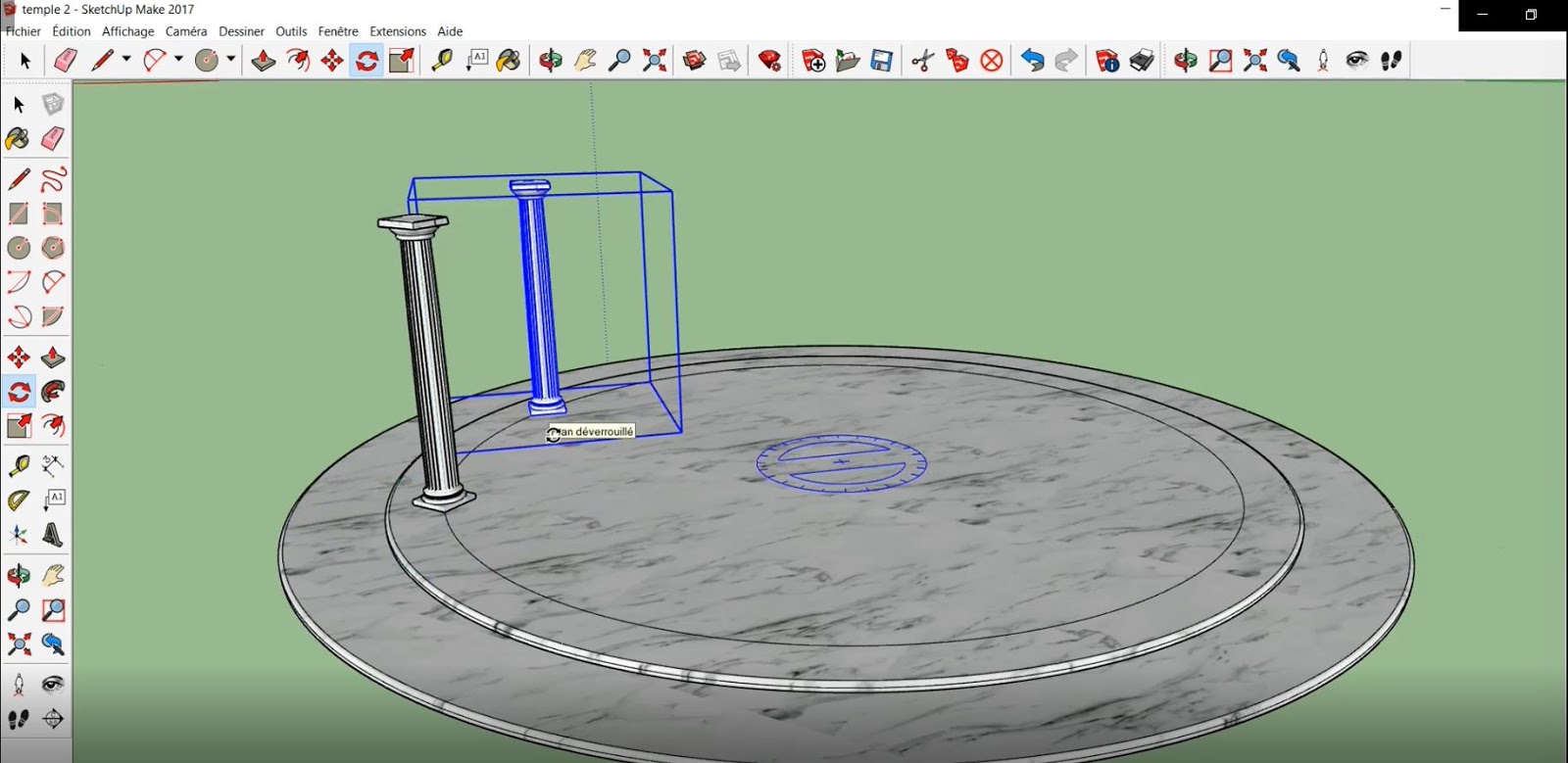Open the Extensions menu
1568x763 pixels.
[398, 31]
